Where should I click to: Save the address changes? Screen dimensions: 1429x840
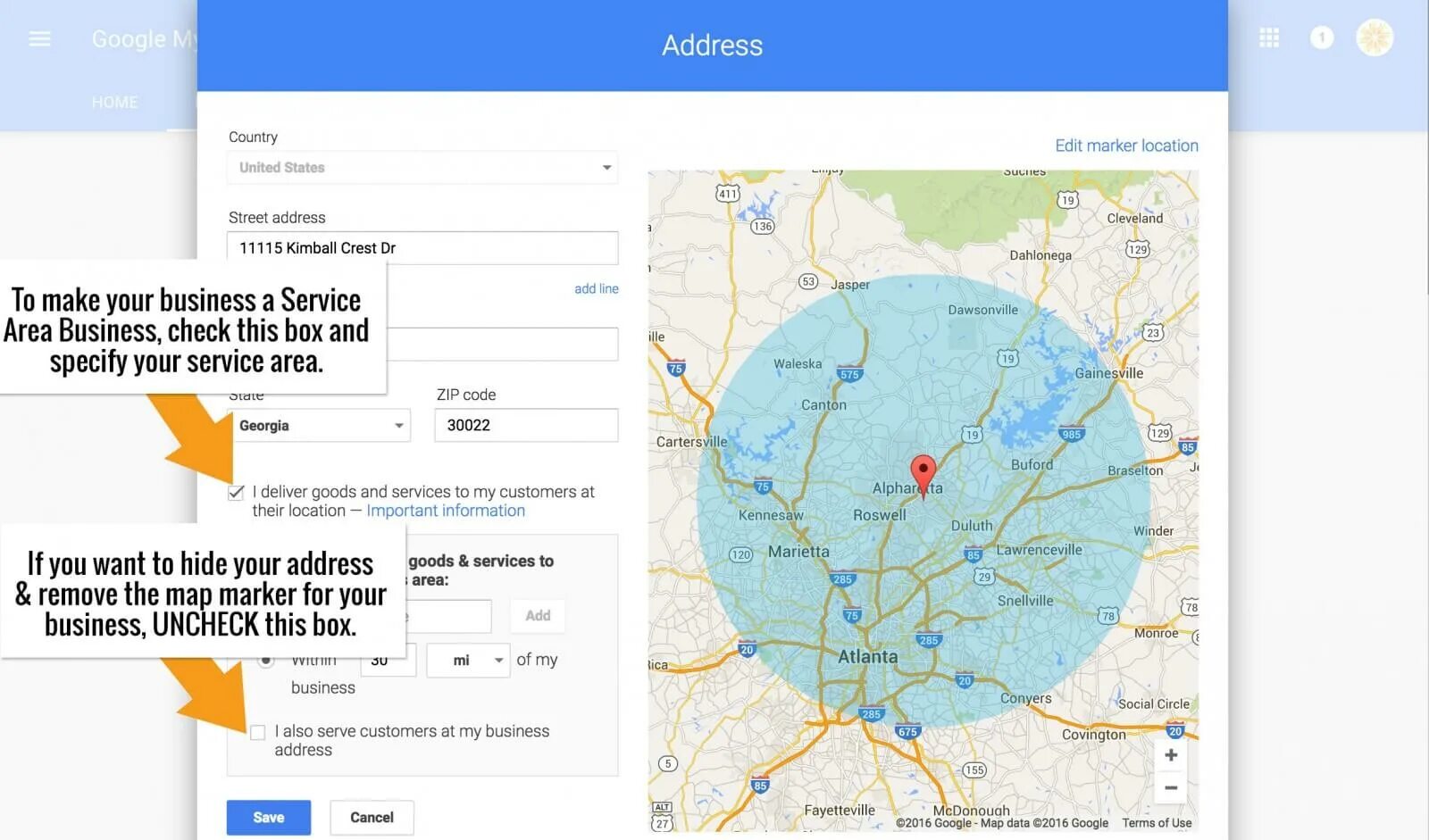[x=269, y=818]
